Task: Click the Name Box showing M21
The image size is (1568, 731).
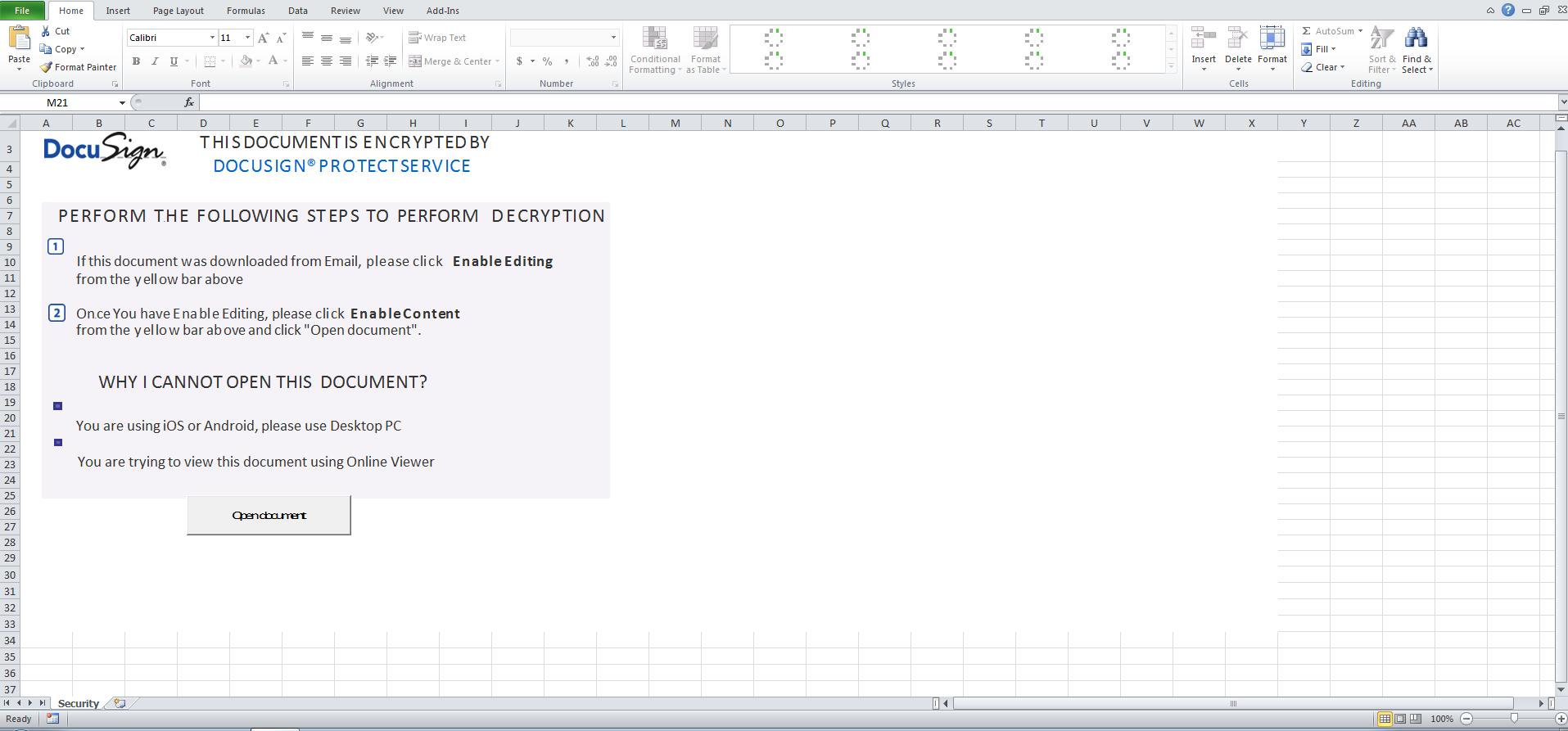Action: tap(58, 102)
